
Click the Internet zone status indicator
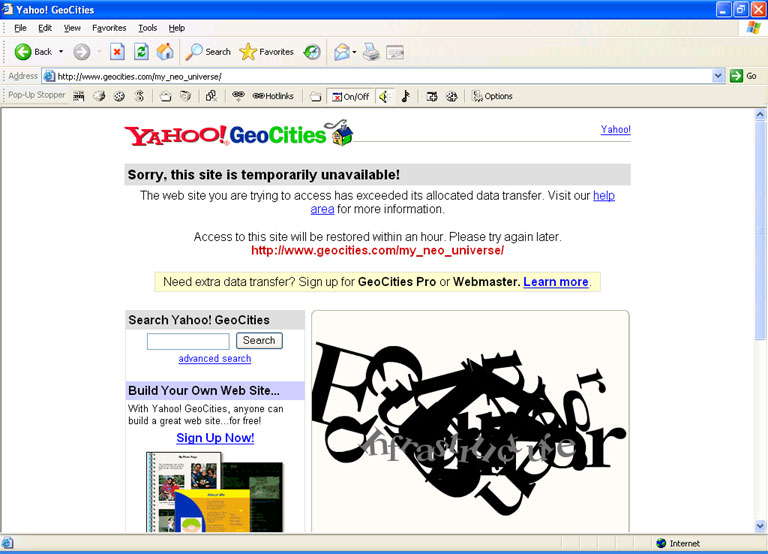point(678,543)
